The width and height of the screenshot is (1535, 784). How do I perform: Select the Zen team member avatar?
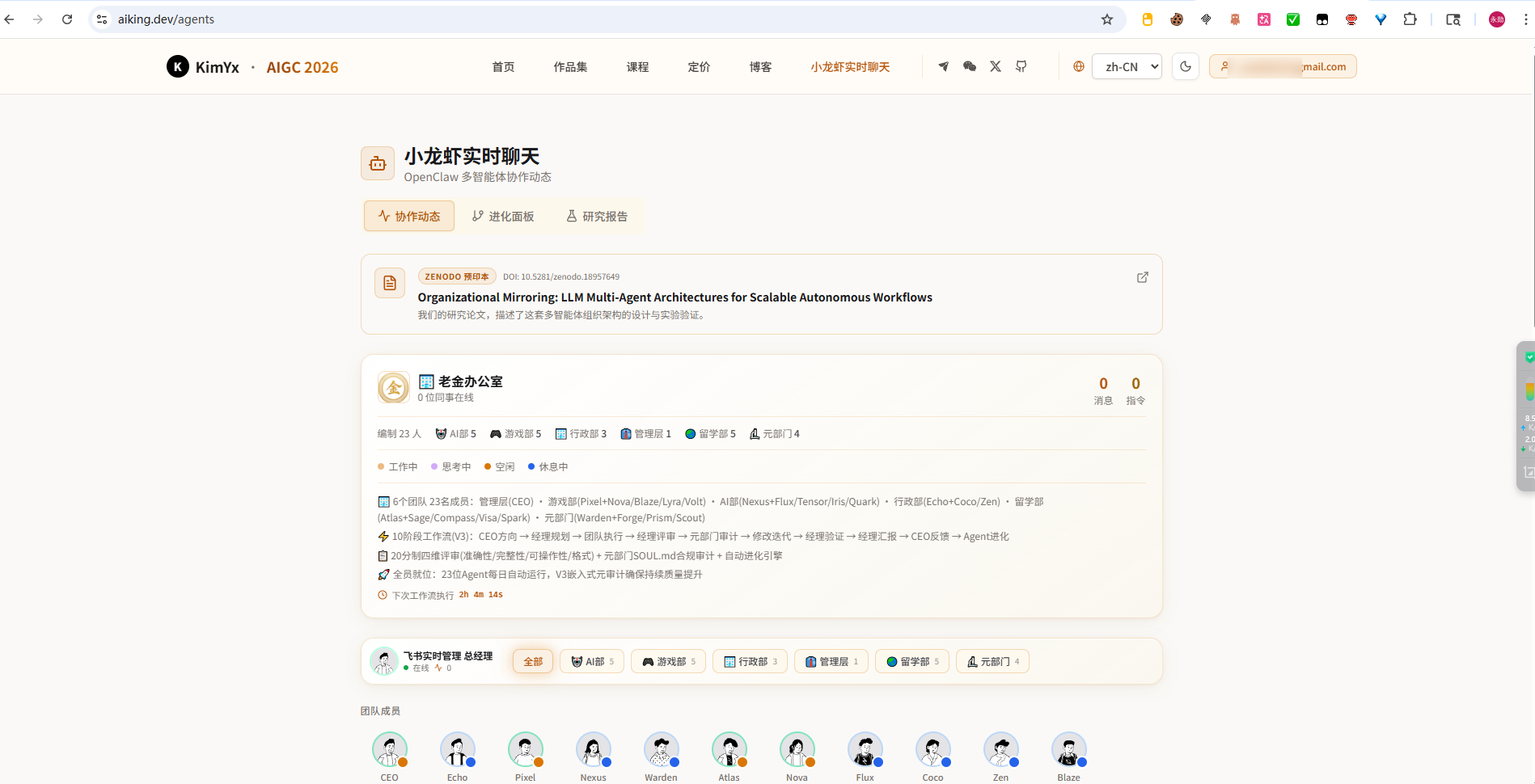[x=1000, y=749]
